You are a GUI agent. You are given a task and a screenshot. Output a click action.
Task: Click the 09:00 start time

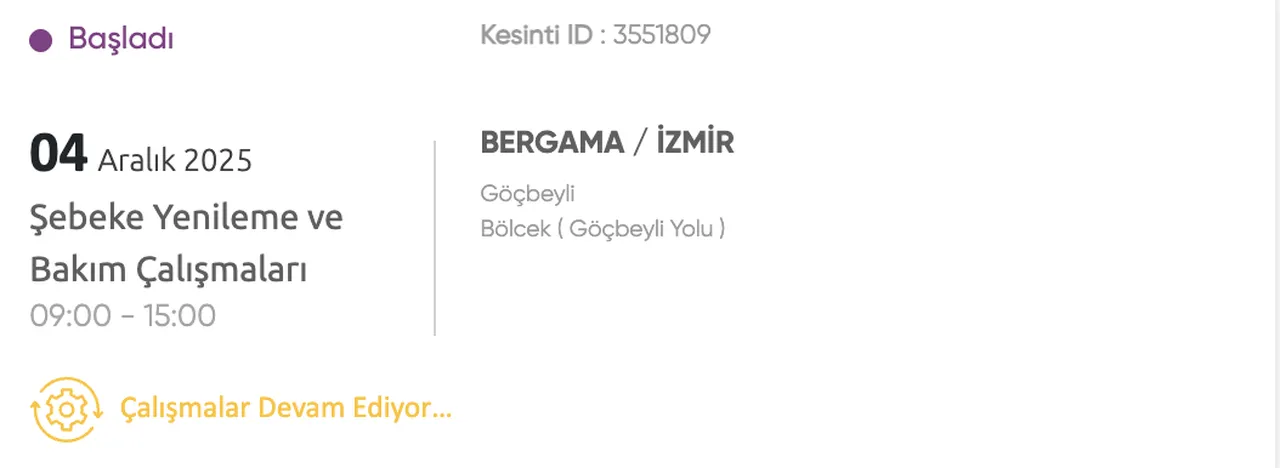point(70,316)
